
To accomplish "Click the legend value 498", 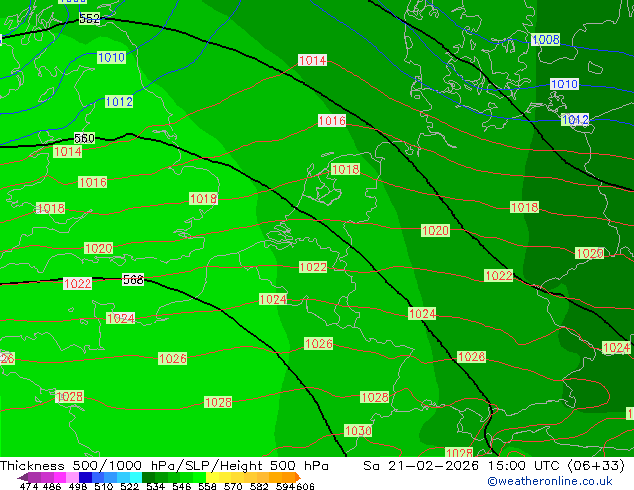I will (x=78, y=486).
